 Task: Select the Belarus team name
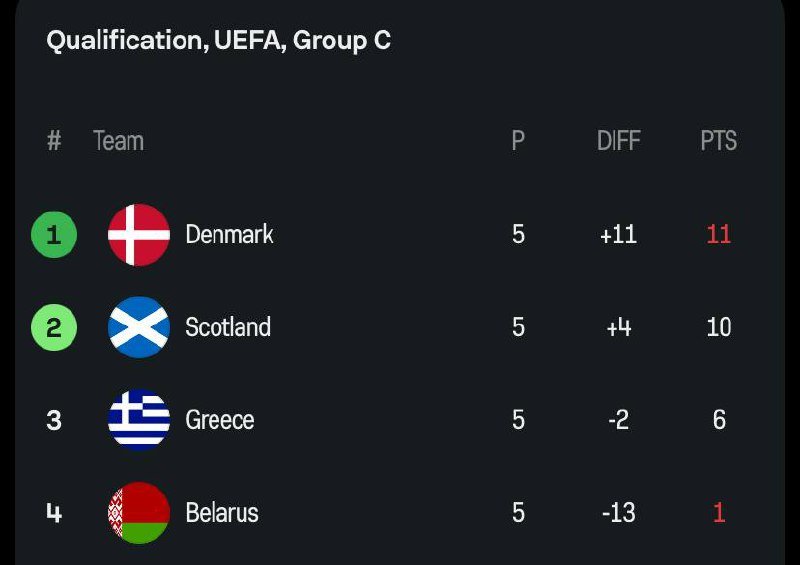pyautogui.click(x=222, y=513)
